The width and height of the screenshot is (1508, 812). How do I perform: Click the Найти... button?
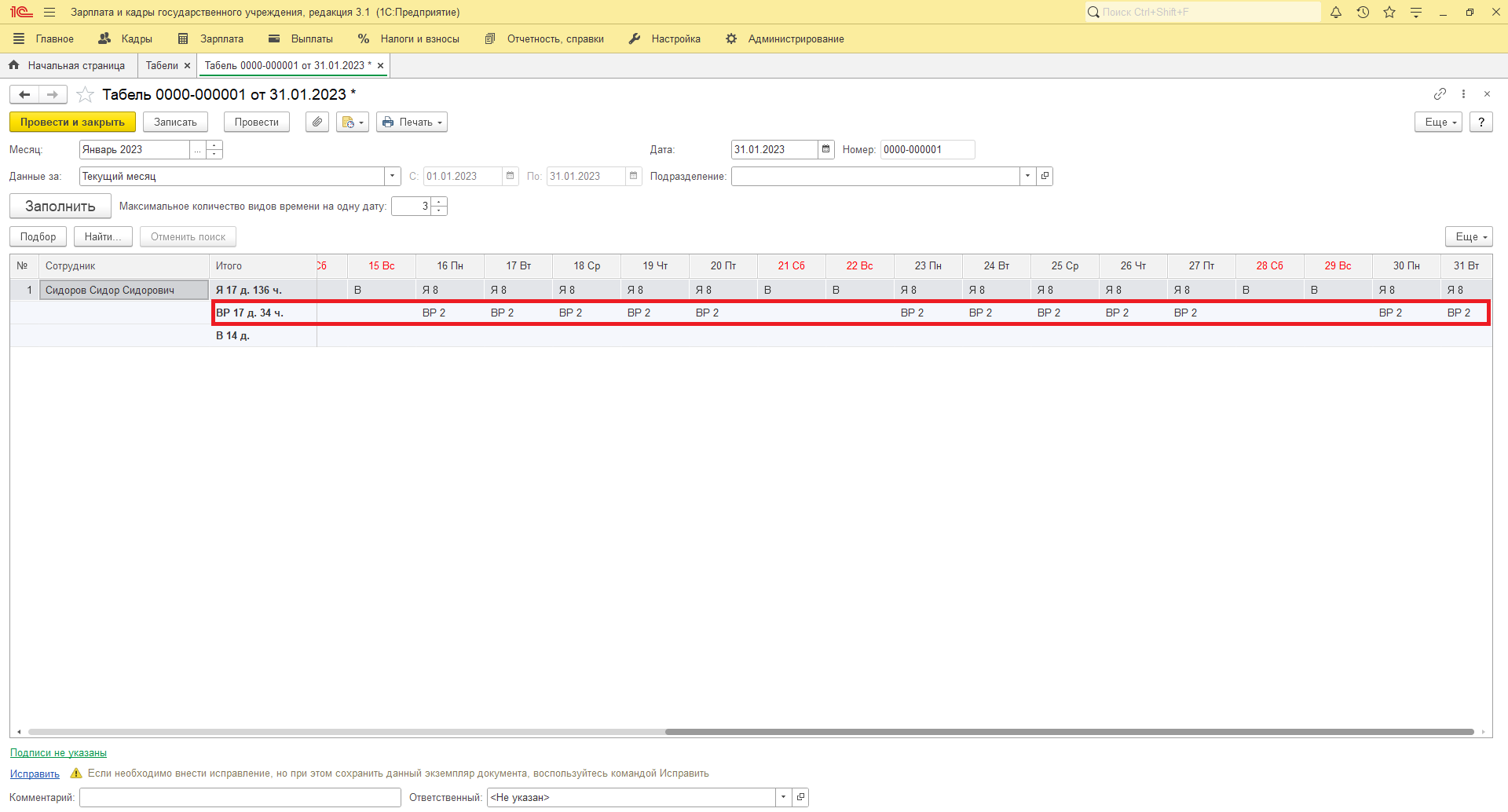[103, 237]
